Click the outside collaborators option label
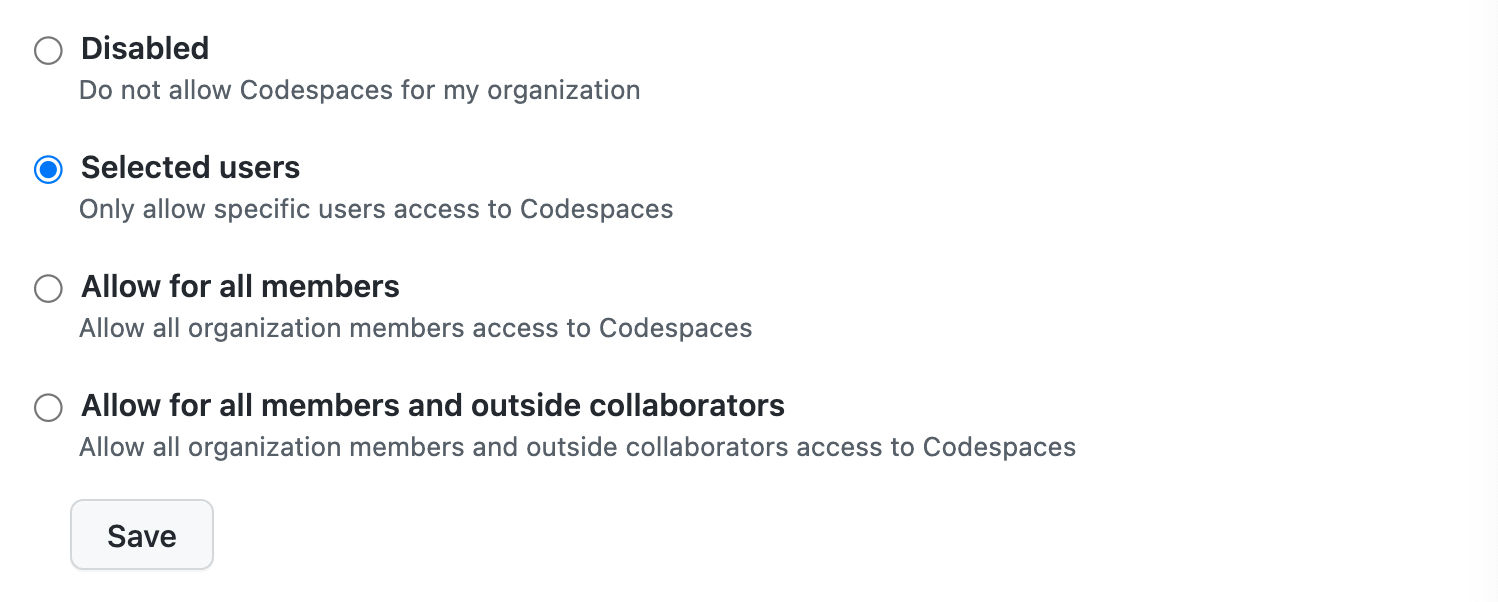Image resolution: width=1498 pixels, height=602 pixels. [432, 406]
